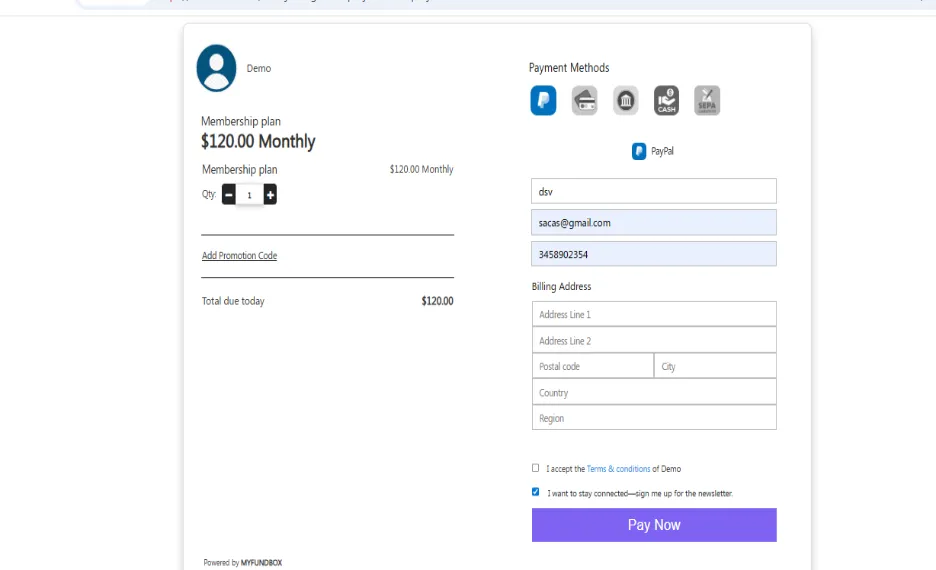
Task: Focus the Country field
Action: 654,392
